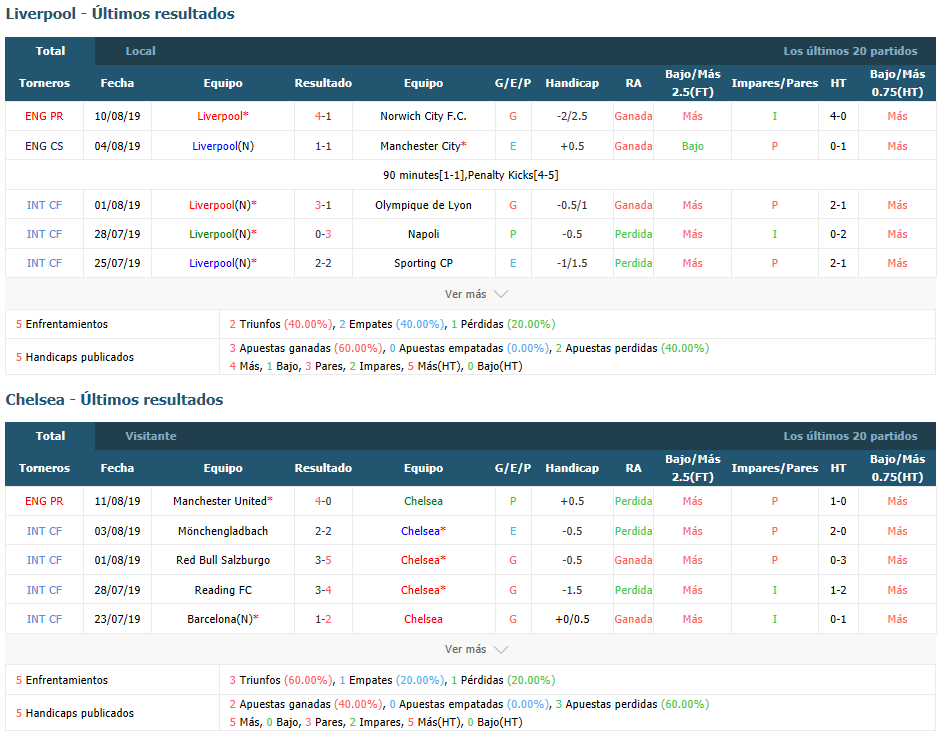Click Los últimos 20 partidos in Chelsea header
This screenshot has width=940, height=736.
tap(850, 436)
